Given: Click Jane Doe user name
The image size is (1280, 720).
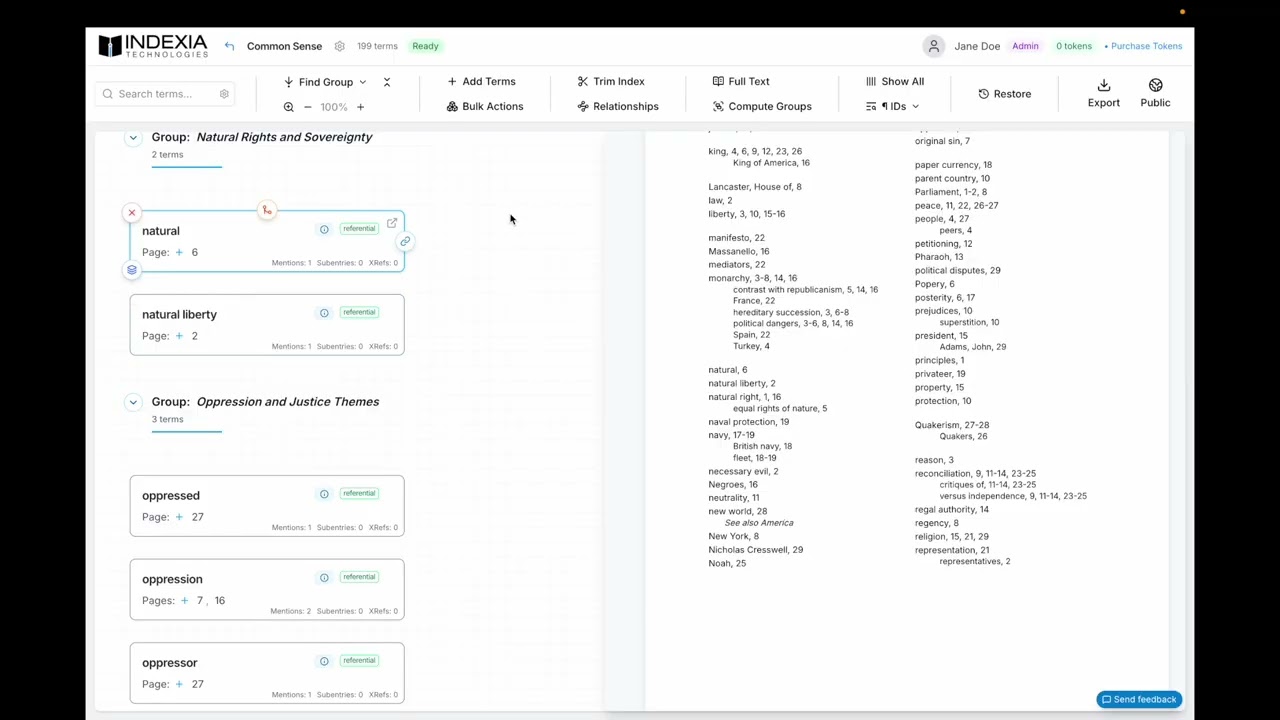Looking at the screenshot, I should point(977,46).
